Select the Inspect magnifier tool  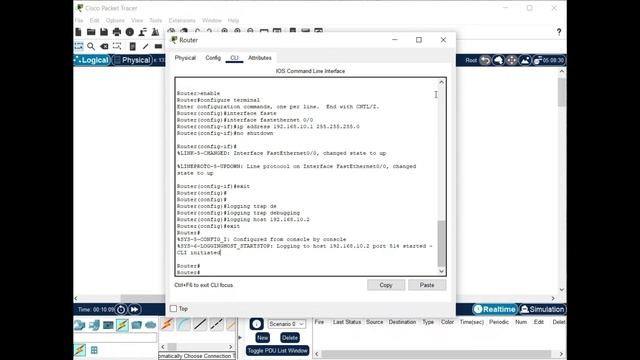click(x=91, y=47)
